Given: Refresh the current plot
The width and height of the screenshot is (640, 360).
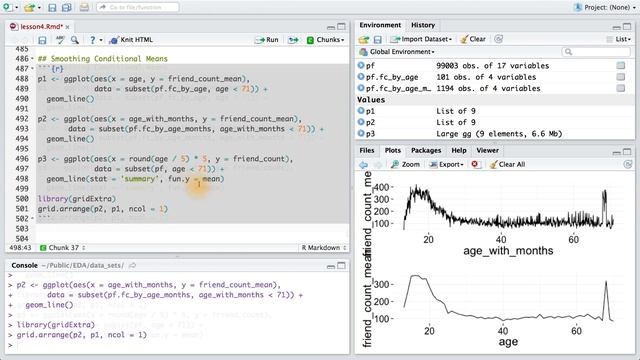Looking at the screenshot, I should point(627,164).
